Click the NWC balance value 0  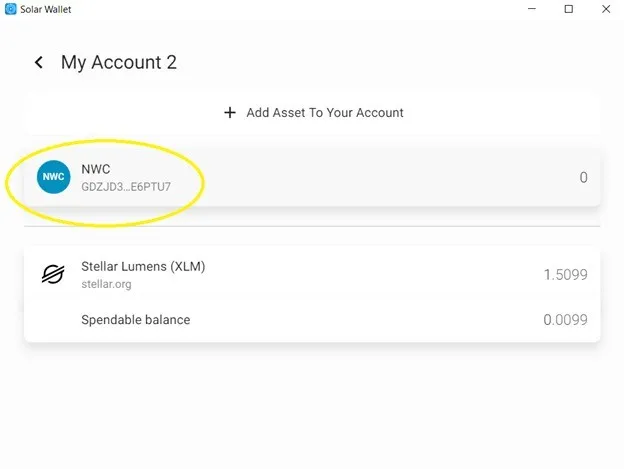pos(583,177)
